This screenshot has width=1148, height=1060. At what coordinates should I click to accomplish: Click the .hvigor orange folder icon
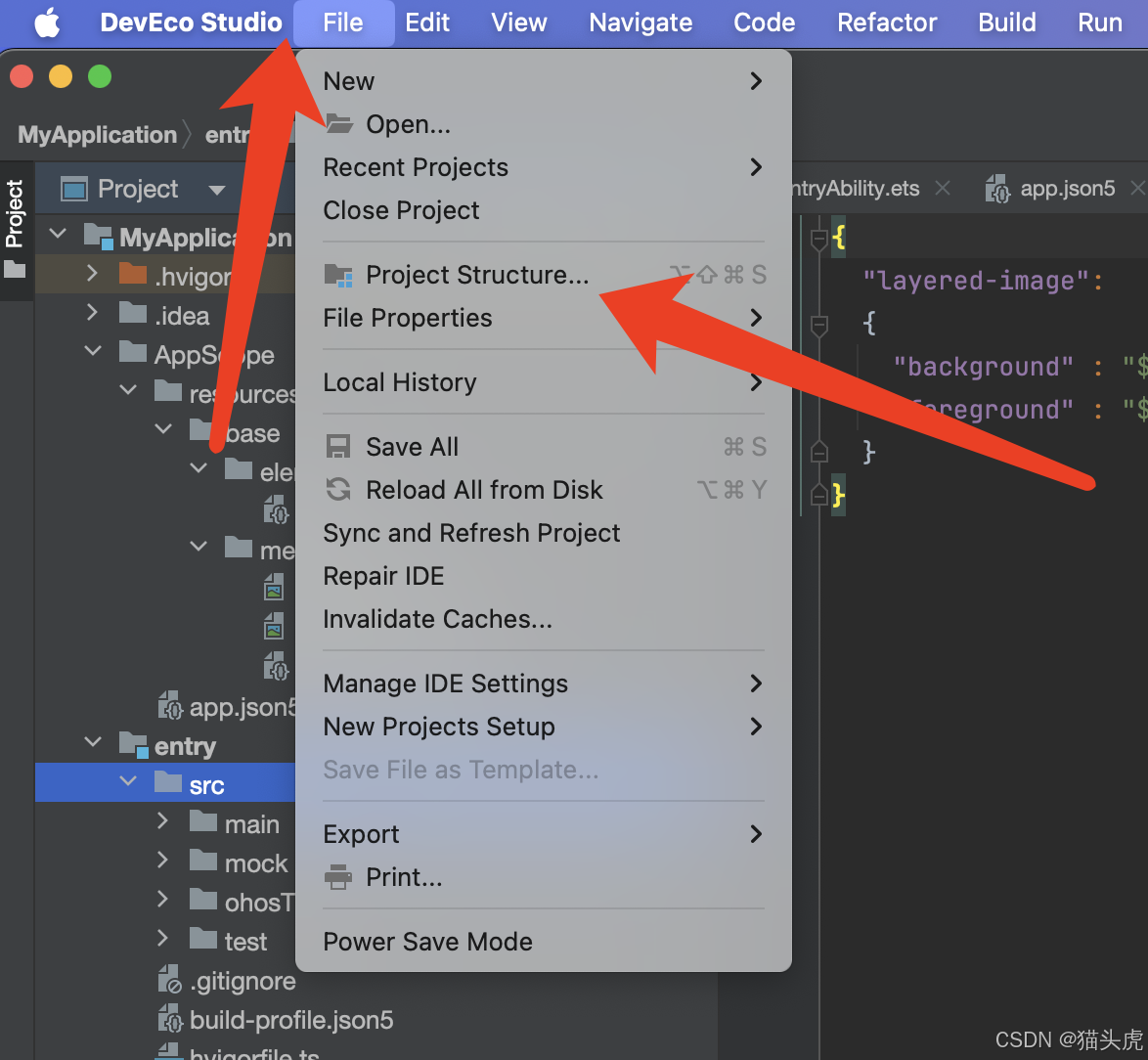tap(133, 274)
